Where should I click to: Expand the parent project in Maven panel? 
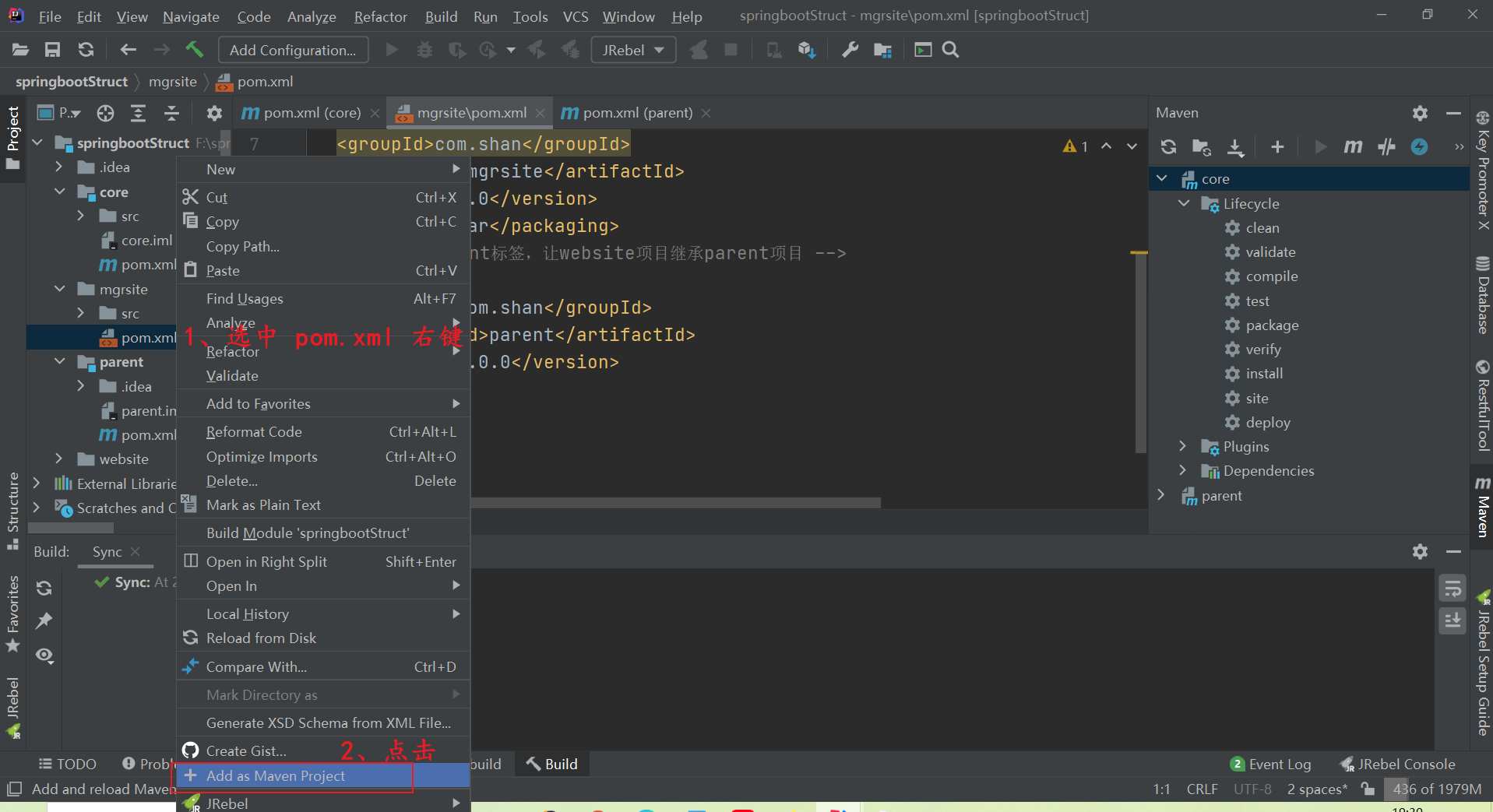[1162, 495]
